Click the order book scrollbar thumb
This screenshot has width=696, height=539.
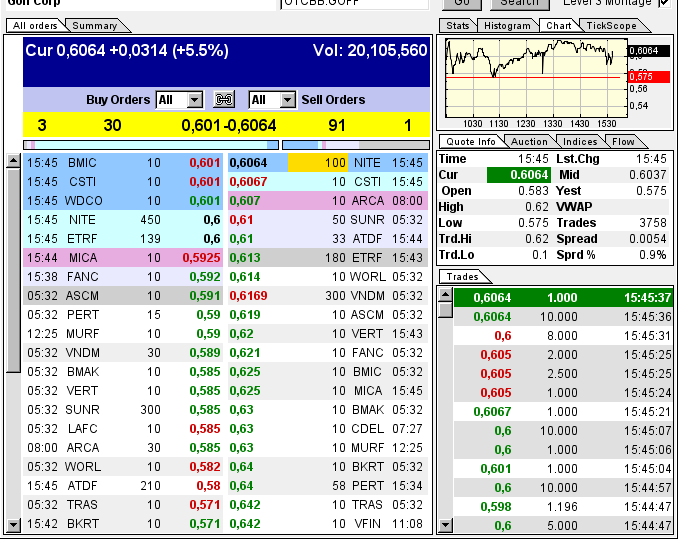14,270
